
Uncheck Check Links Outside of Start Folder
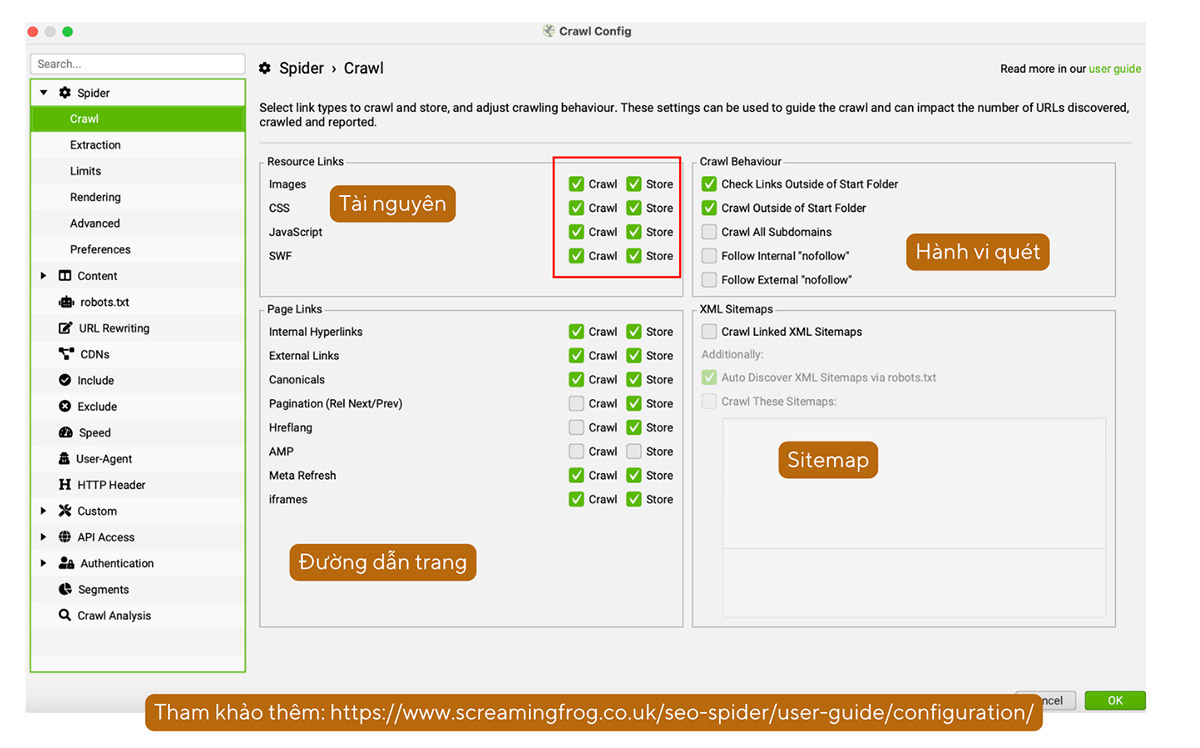point(709,184)
